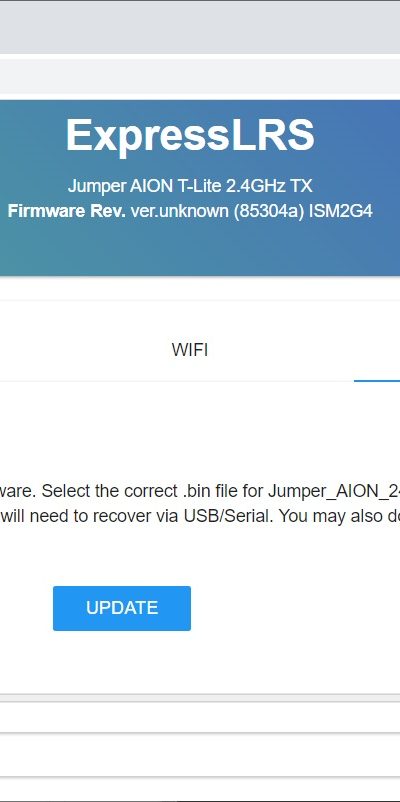Image resolution: width=400 pixels, height=802 pixels.
Task: Click the second collapsed panel row at the bottom
Action: click(200, 755)
